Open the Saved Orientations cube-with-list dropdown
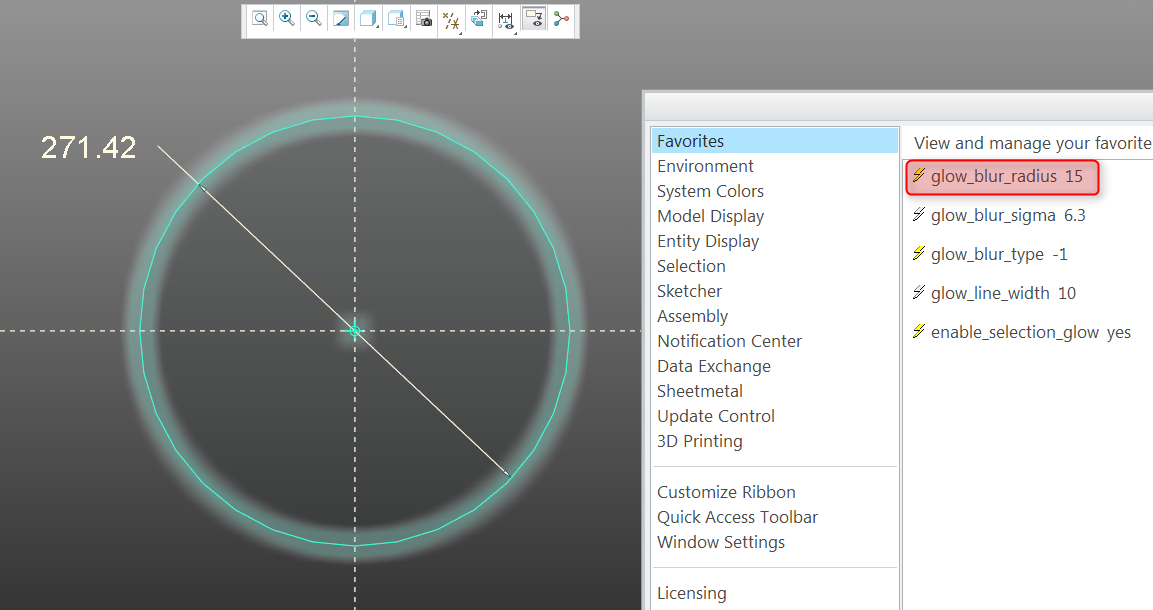Image resolution: width=1153 pixels, height=610 pixels. click(x=396, y=18)
